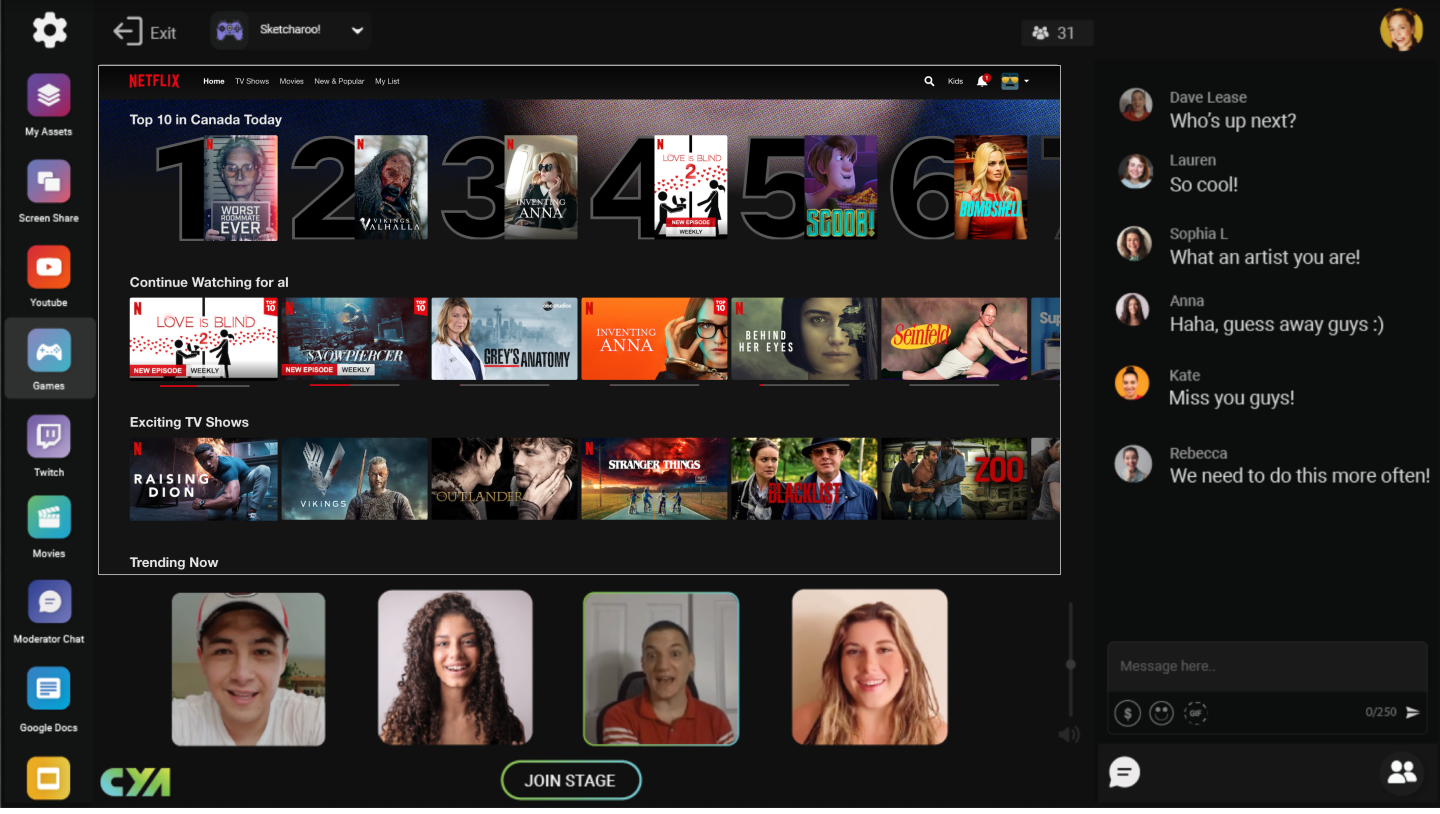The image size is (1440, 814).
Task: Expand the Sketcharoo! game dropdown
Action: point(357,30)
